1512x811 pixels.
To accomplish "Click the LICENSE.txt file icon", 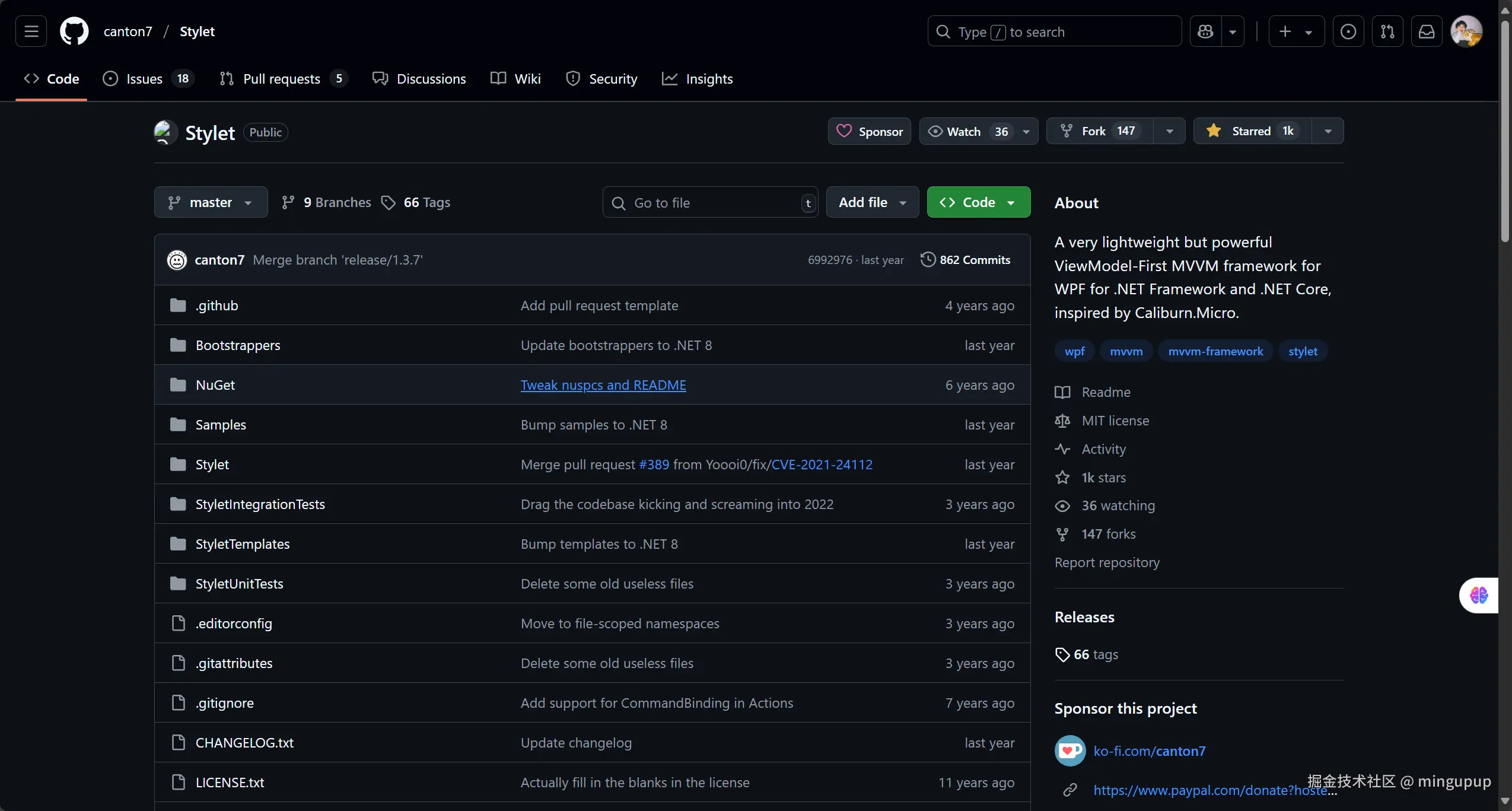I will coord(178,783).
